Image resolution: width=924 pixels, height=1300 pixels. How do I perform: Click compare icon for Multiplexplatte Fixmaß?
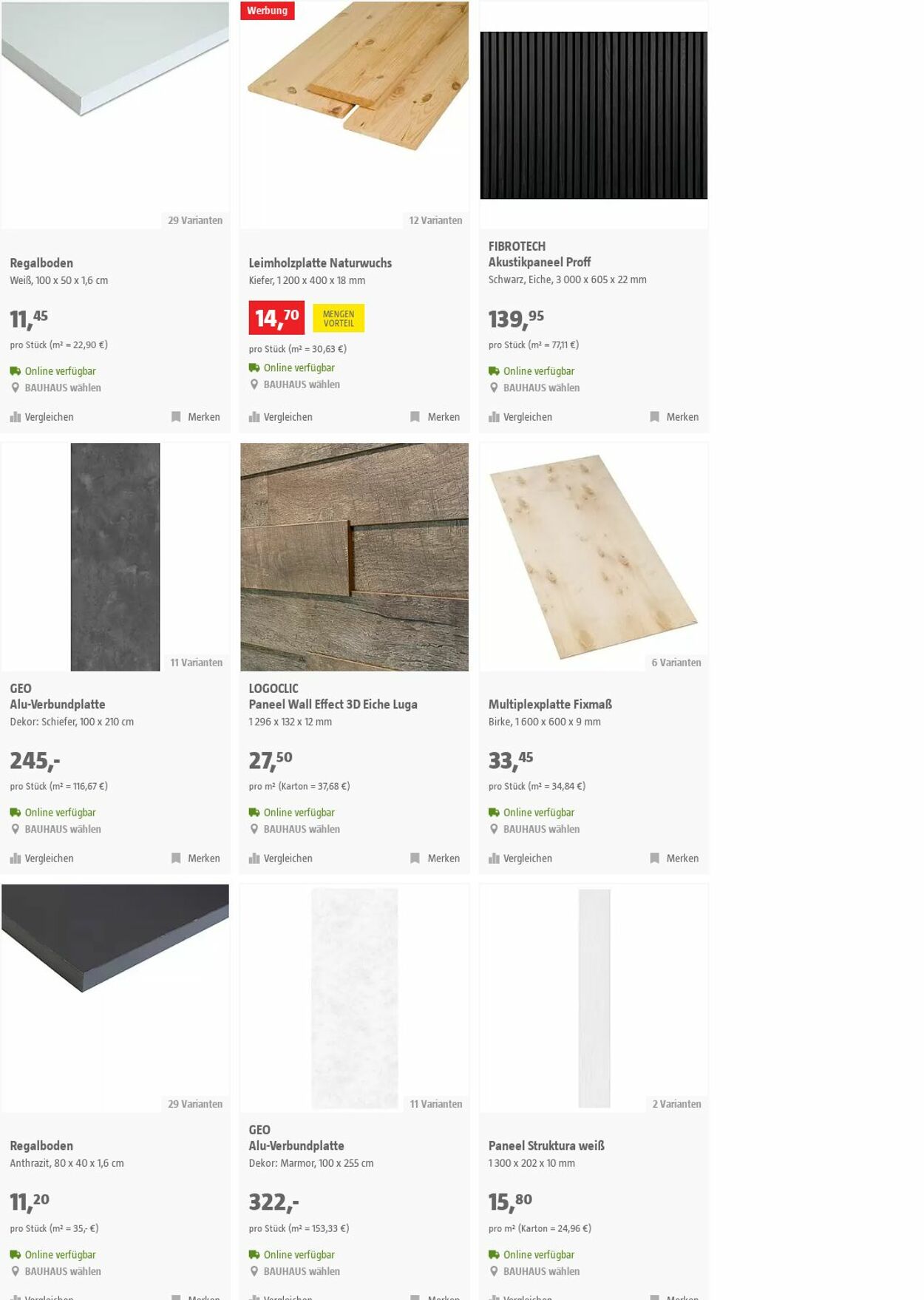coord(494,859)
